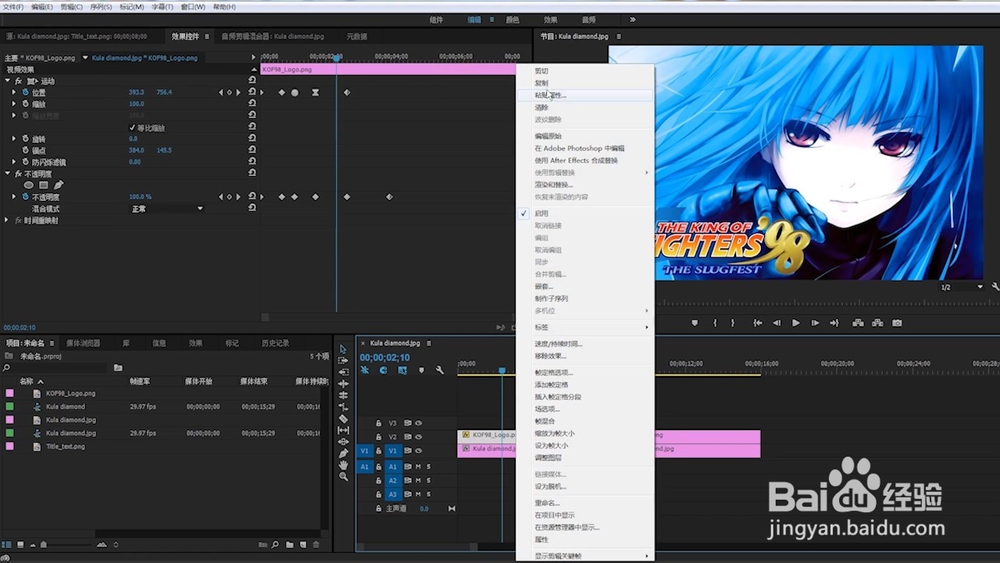Open 文件(F) menu
The image size is (1000, 563).
coord(13,7)
